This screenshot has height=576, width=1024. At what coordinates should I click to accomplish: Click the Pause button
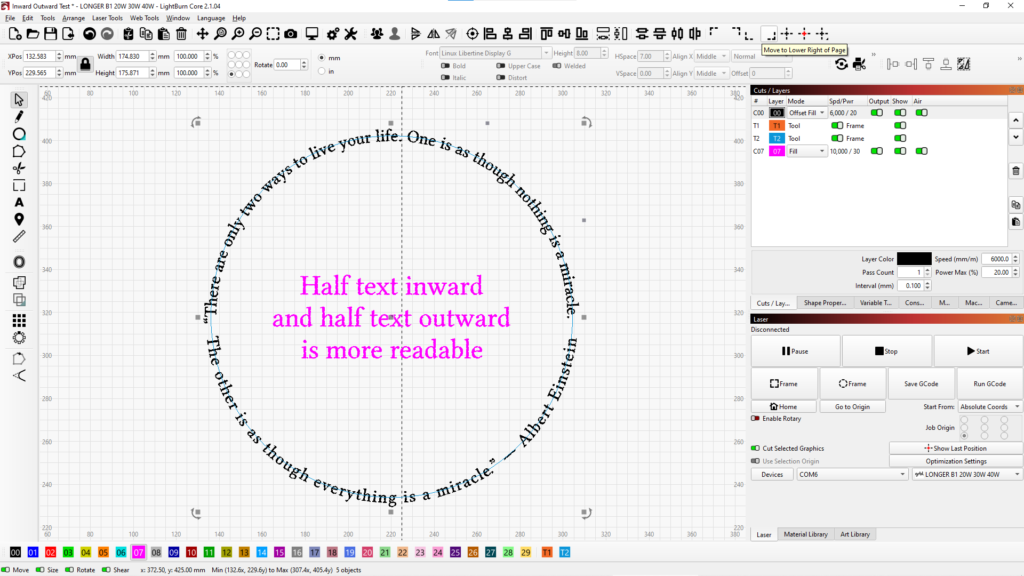click(x=795, y=351)
